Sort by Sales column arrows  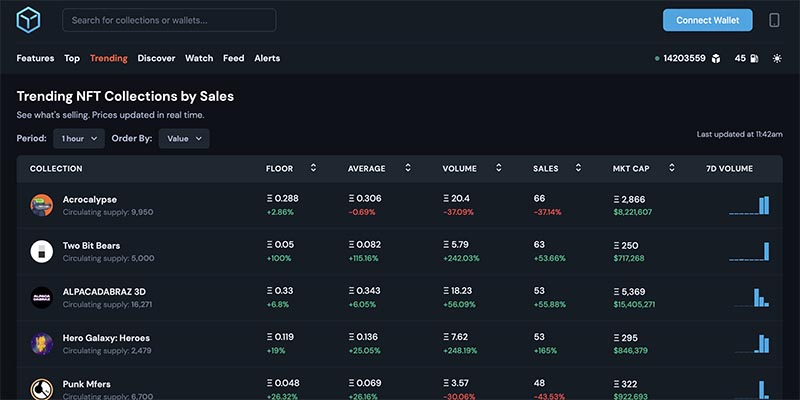[578, 168]
